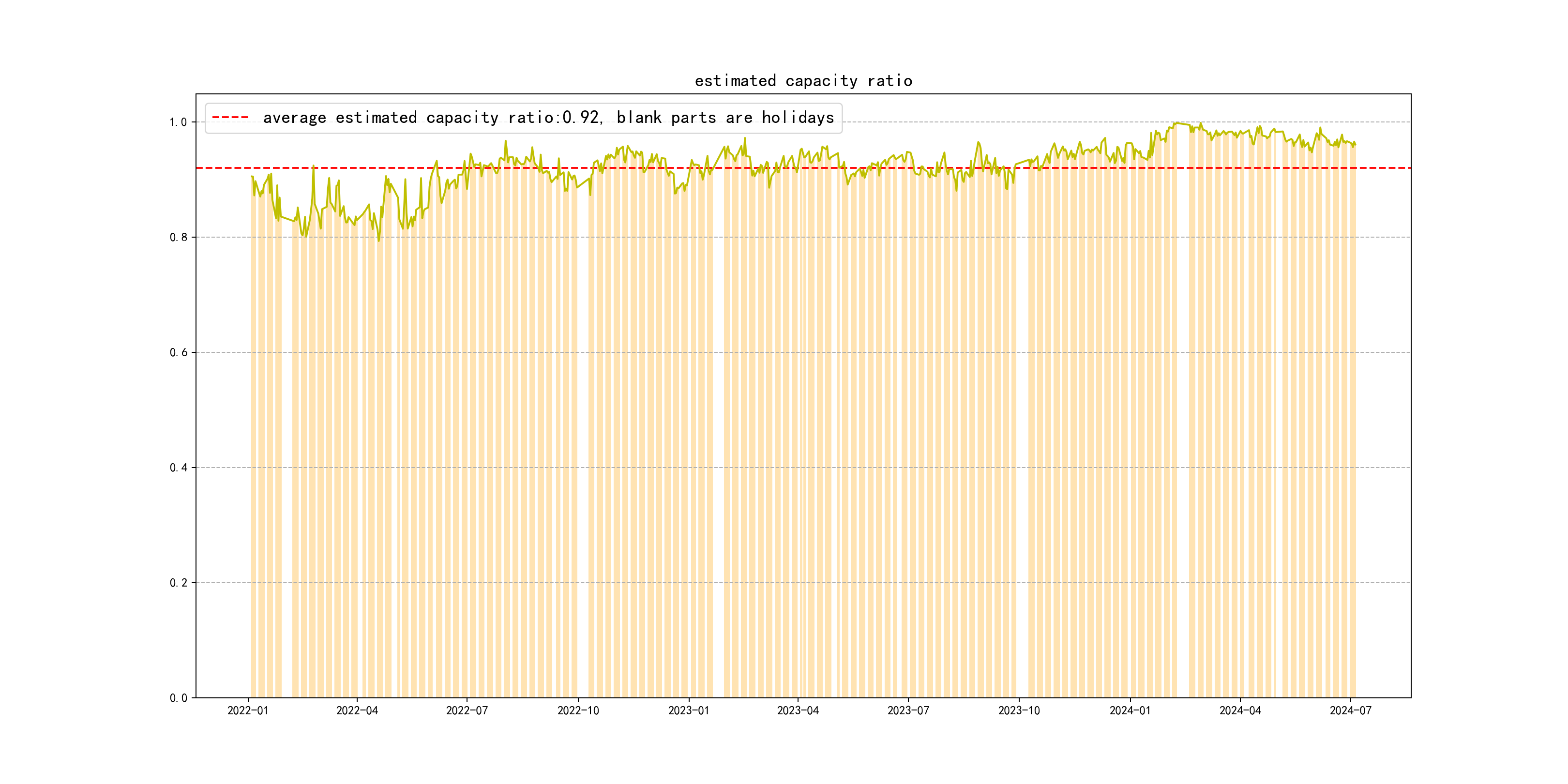This screenshot has height=784, width=1568.
Task: Click the legend text about average capacity ratio
Action: (548, 118)
